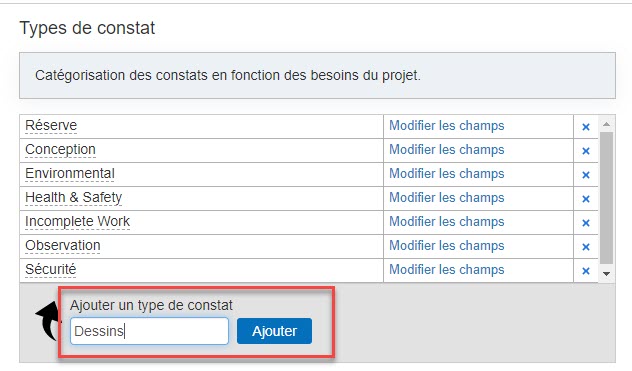632x371 pixels.
Task: Delete the Environmental type via its X icon
Action: click(x=586, y=175)
